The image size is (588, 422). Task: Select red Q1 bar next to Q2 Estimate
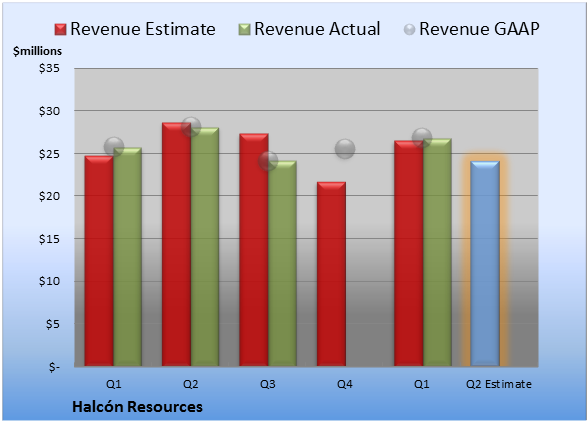(408, 253)
